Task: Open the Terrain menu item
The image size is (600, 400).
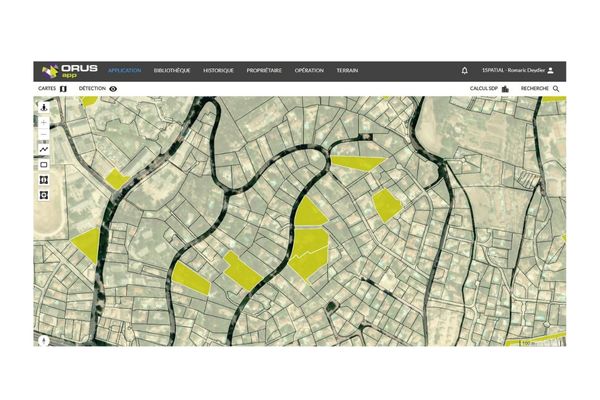Action: 347,71
